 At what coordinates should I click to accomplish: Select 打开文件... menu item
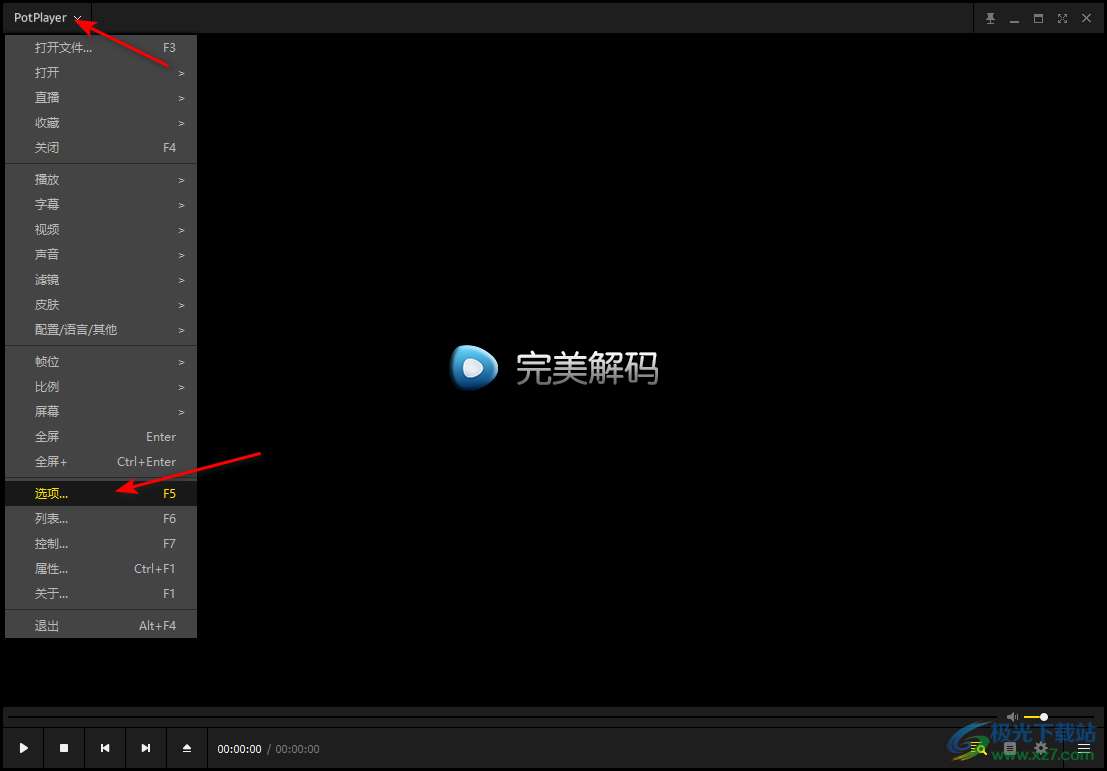101,48
